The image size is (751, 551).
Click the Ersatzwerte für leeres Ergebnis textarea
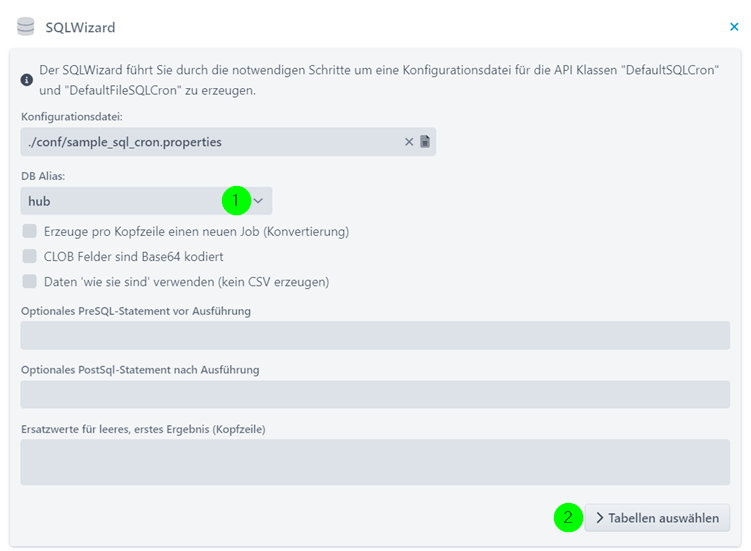pos(375,462)
